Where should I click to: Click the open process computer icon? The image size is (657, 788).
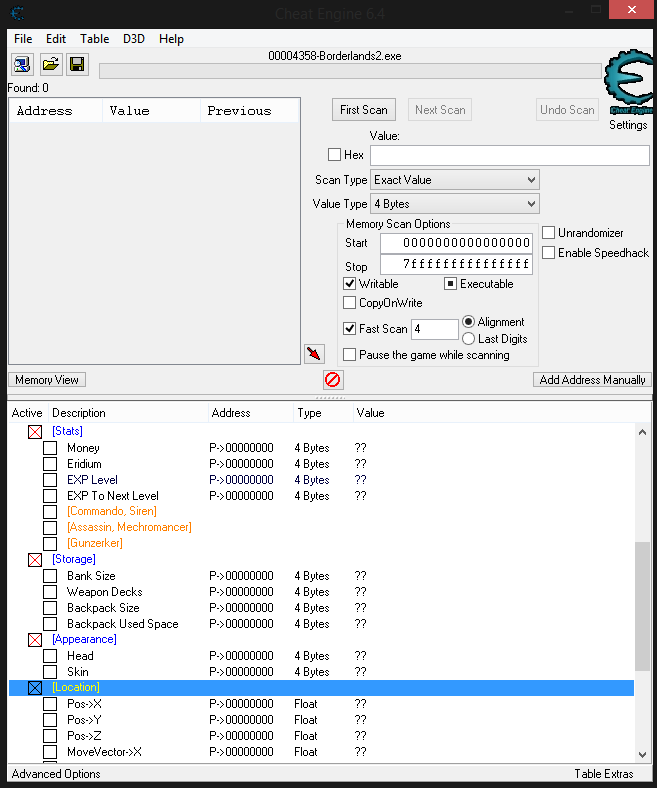tap(22, 65)
